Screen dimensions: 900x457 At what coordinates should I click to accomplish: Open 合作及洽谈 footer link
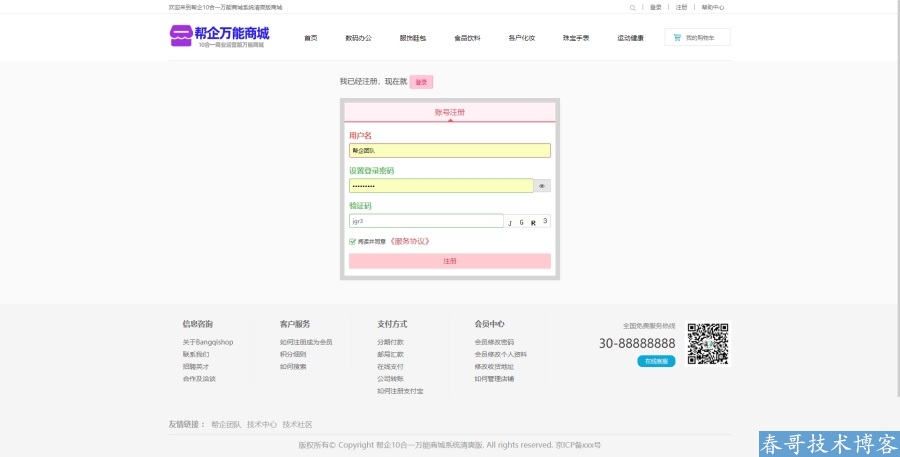tap(199, 379)
